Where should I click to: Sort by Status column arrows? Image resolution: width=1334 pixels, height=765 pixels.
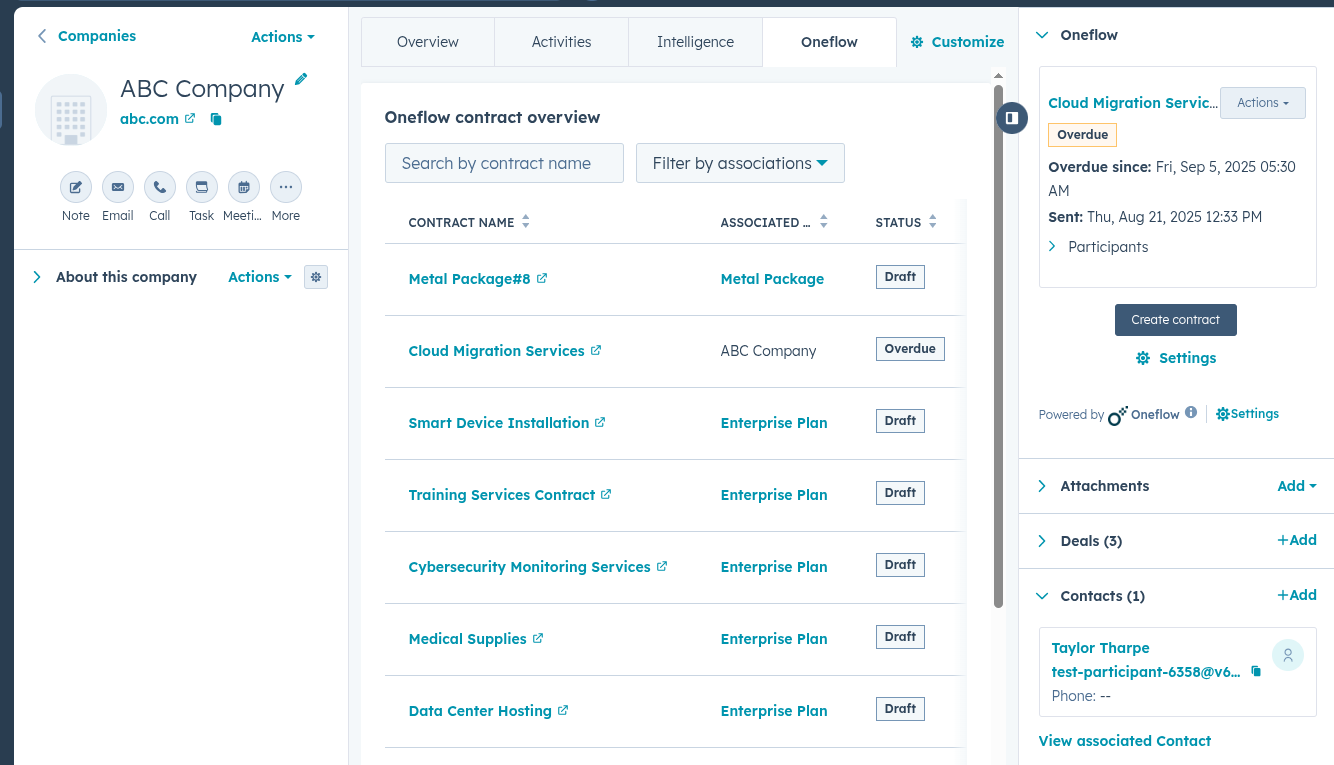933,222
